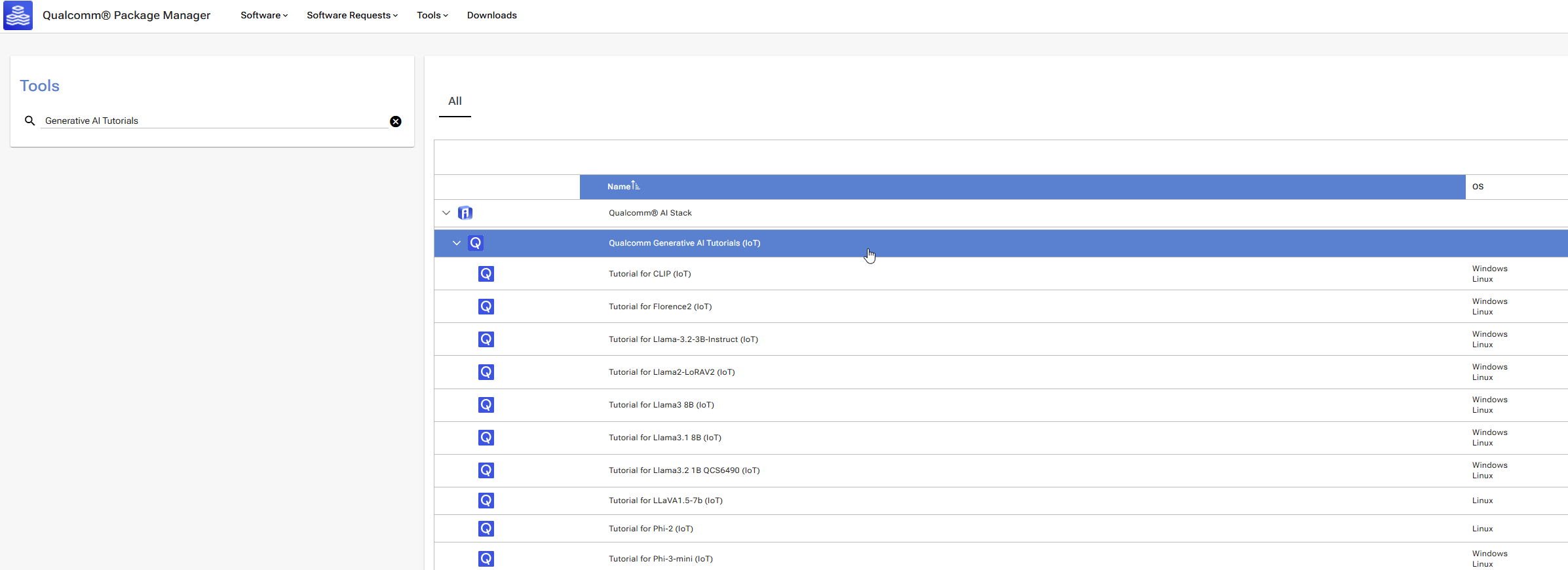Click the Linux OS cell for LLaVA1.5-7b
The width and height of the screenshot is (1568, 570).
[1483, 501]
